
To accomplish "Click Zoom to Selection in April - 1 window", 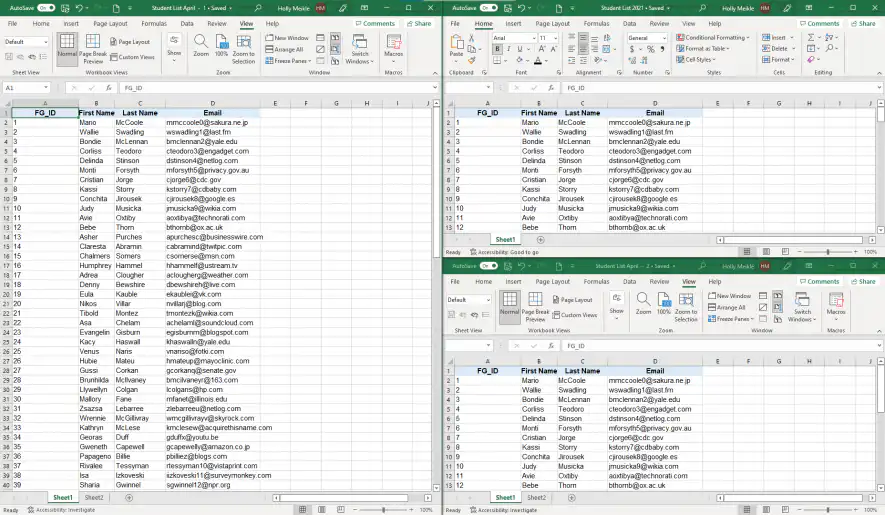I will pyautogui.click(x=244, y=47).
